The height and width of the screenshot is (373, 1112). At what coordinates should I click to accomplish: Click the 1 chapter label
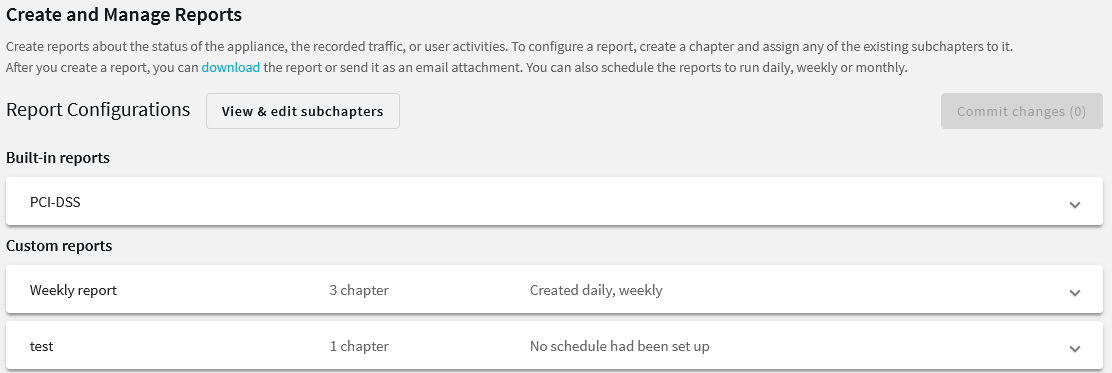(x=359, y=347)
